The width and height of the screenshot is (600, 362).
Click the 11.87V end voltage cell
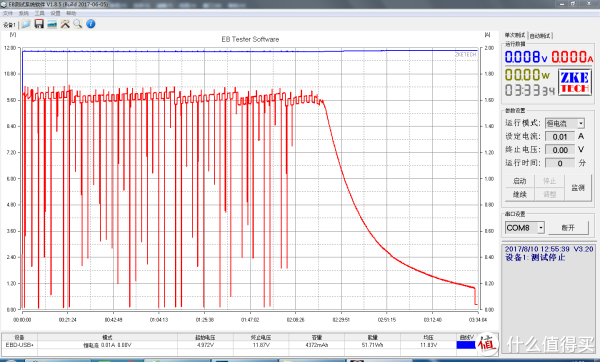click(261, 345)
